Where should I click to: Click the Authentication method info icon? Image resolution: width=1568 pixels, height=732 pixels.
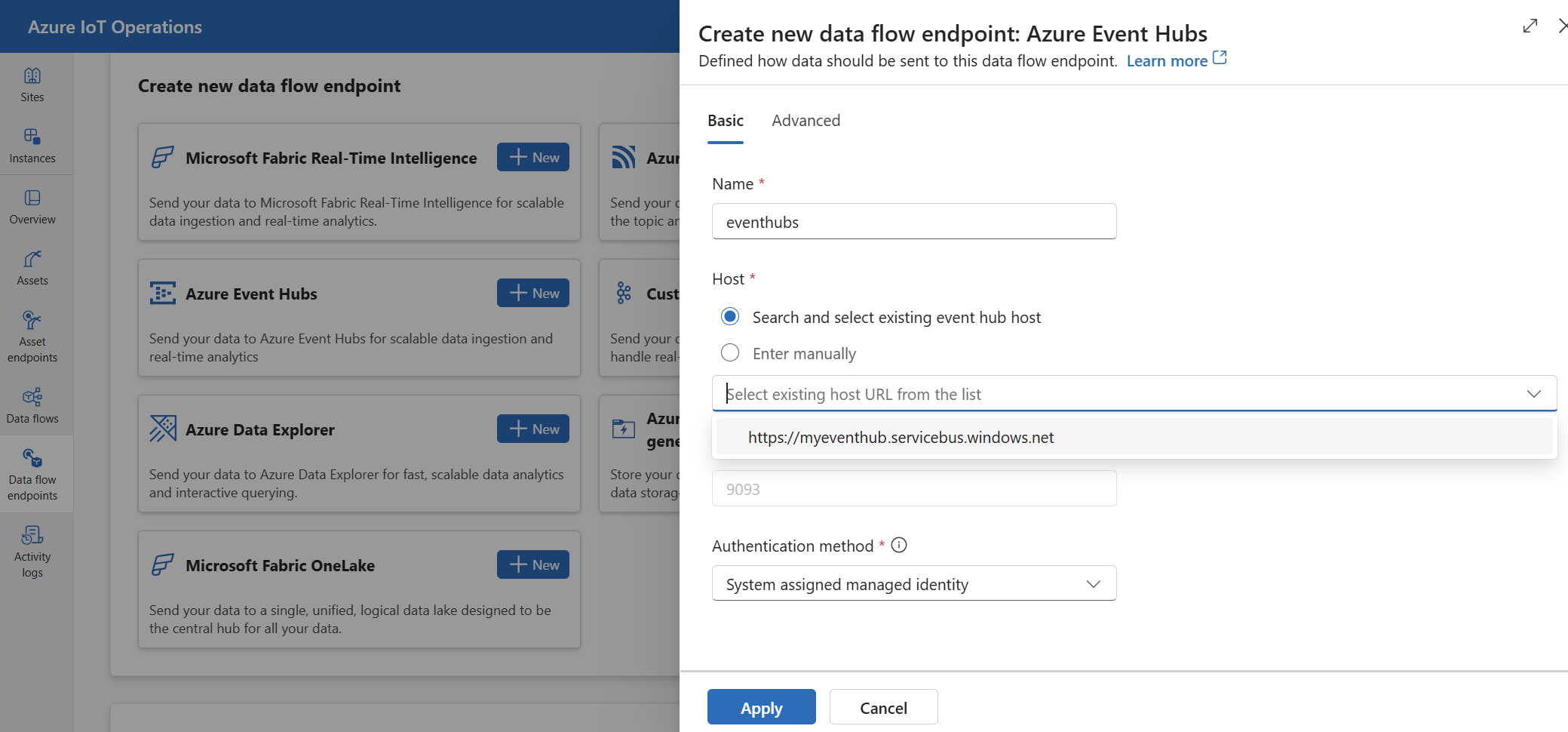[899, 545]
